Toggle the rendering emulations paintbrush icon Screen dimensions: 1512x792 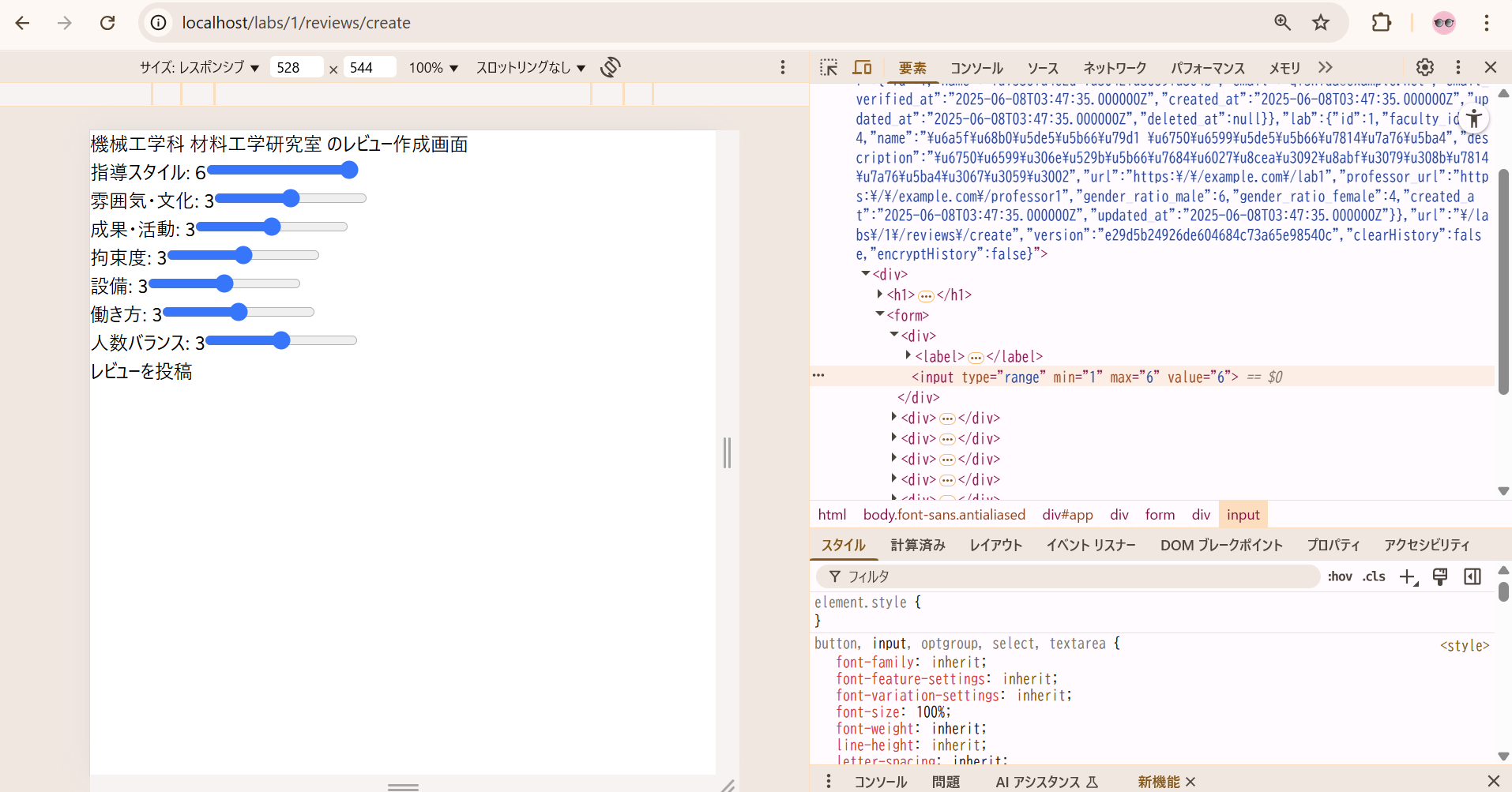point(1440,577)
